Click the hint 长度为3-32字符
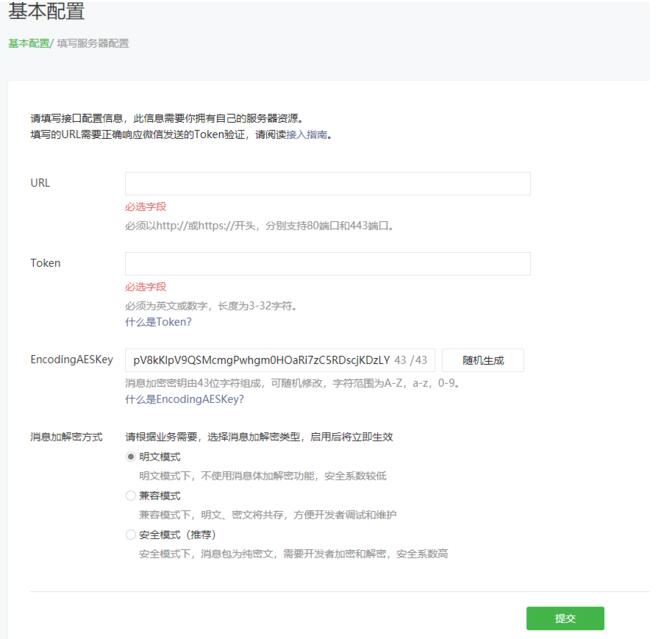This screenshot has height=639, width=663. coord(211,306)
